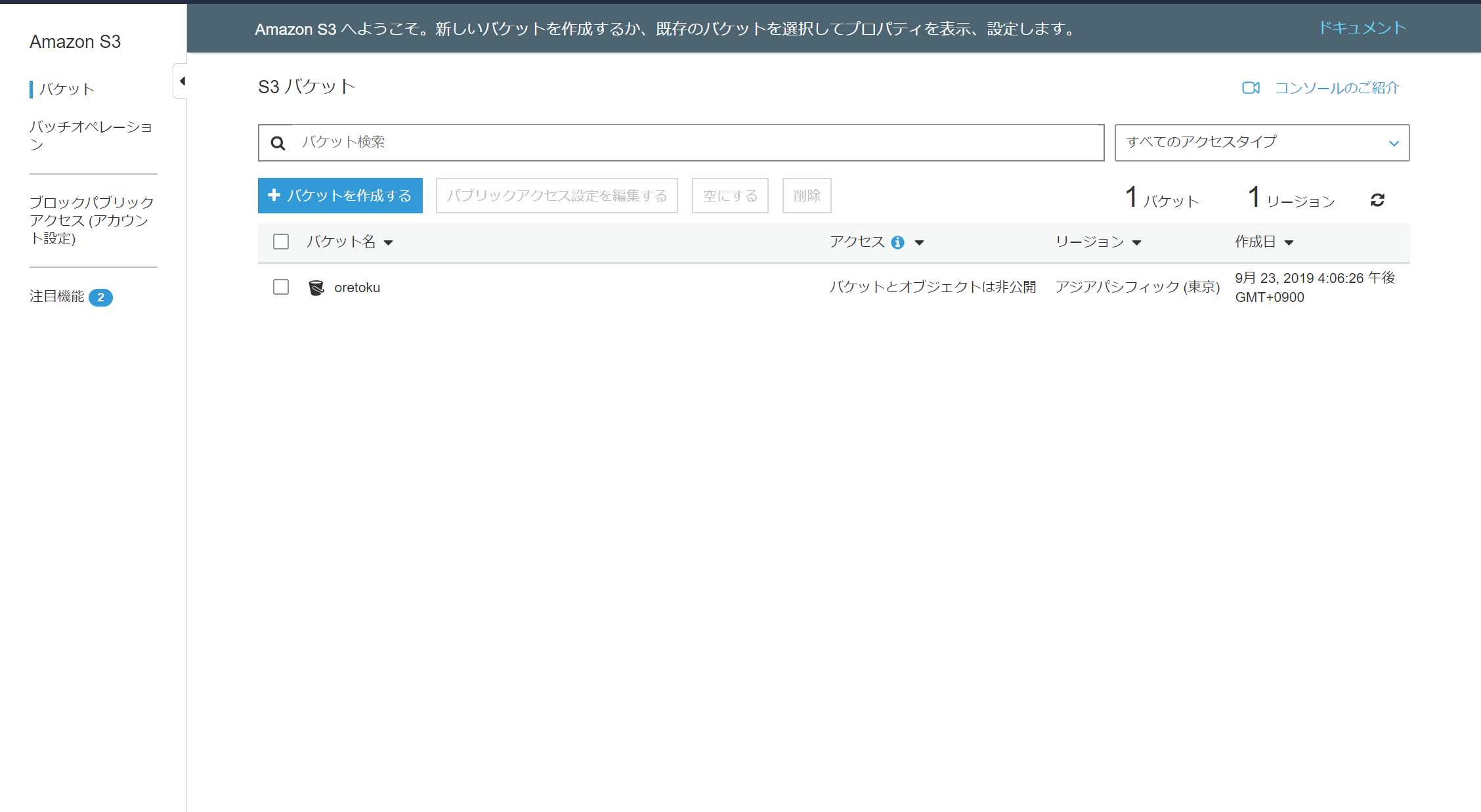The image size is (1481, 812).
Task: Click the refresh bucket list icon
Action: [1377, 200]
